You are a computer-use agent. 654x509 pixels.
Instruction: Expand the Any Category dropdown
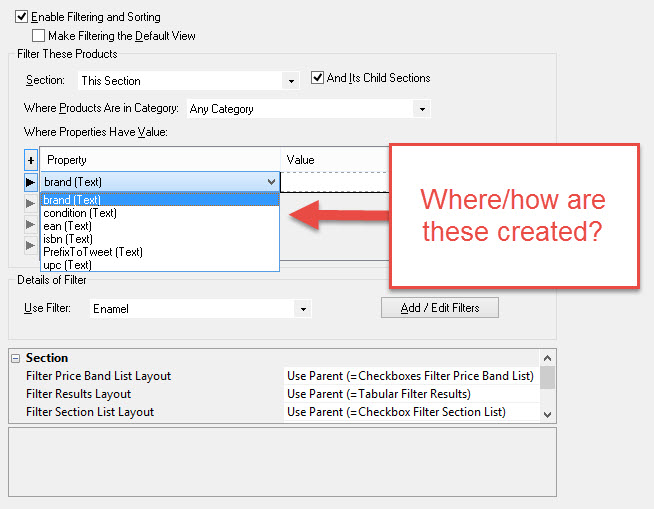[x=422, y=109]
